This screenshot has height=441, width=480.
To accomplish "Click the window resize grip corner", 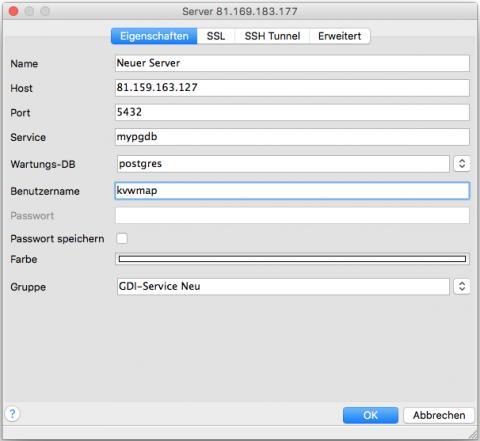I will 473,434.
